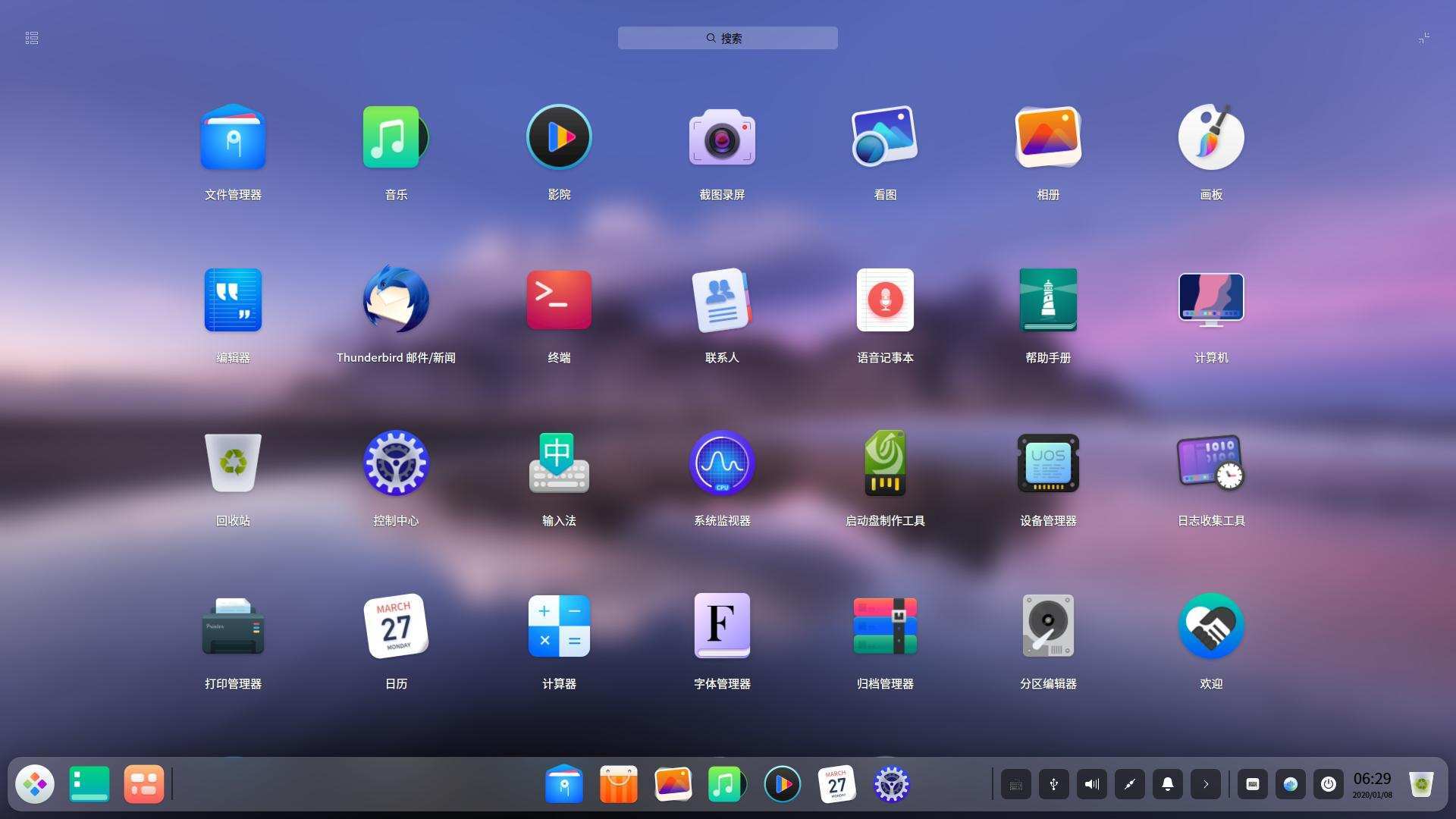Launch 字体管理器 font manager
This screenshot has height=819, width=1456.
(x=722, y=626)
